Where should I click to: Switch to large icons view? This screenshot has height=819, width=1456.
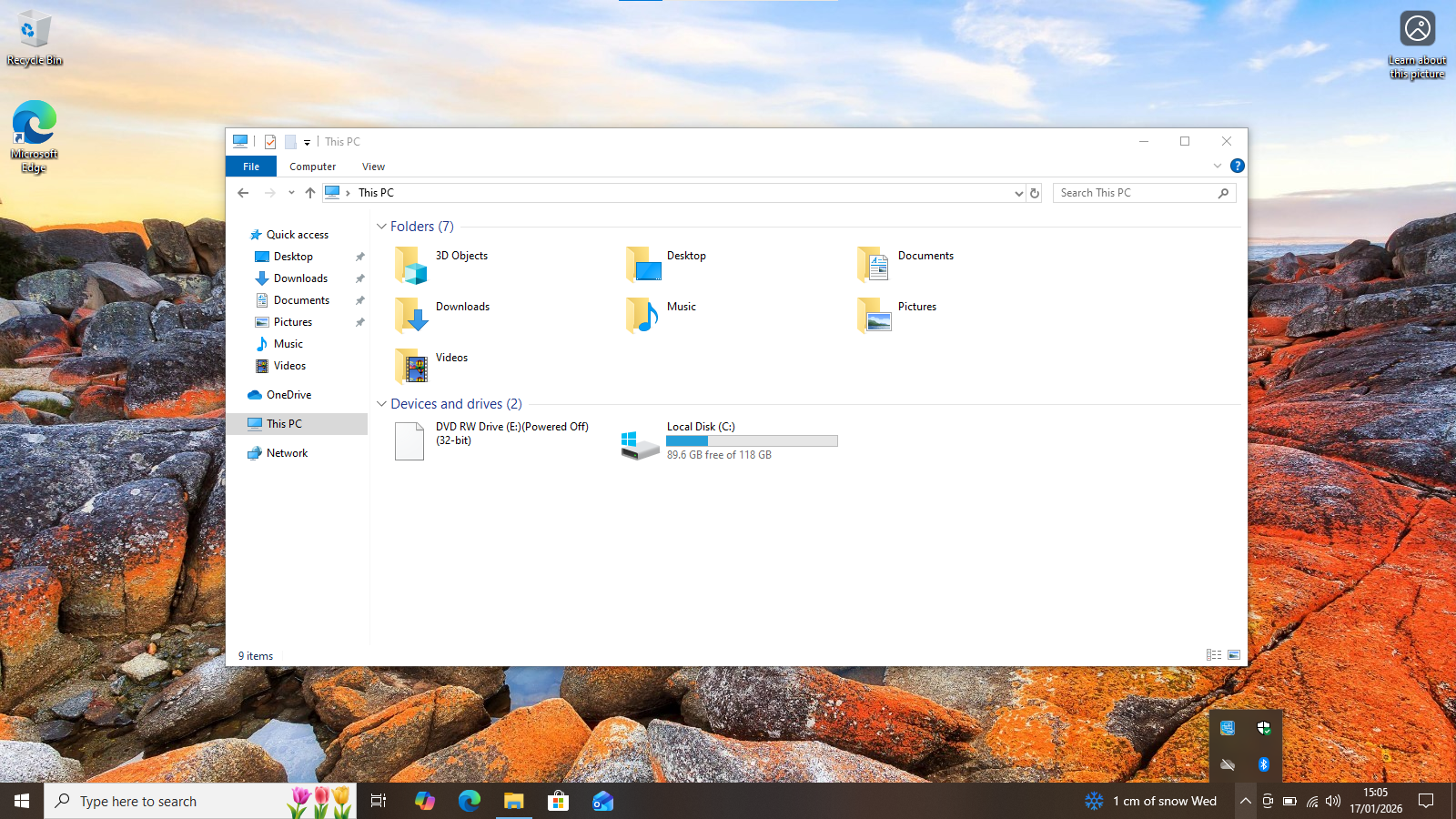tap(1234, 655)
